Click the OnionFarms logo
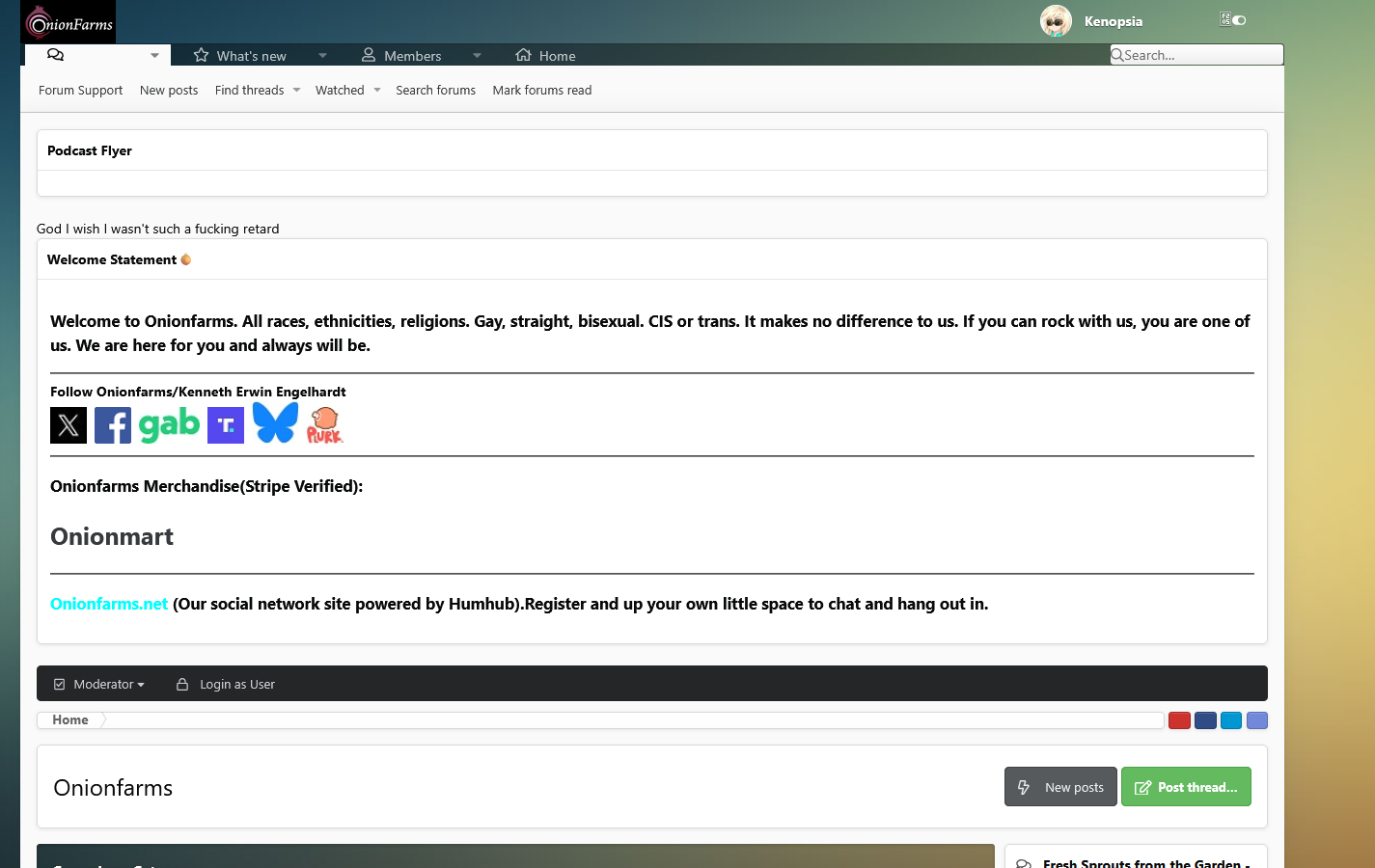 (x=68, y=21)
